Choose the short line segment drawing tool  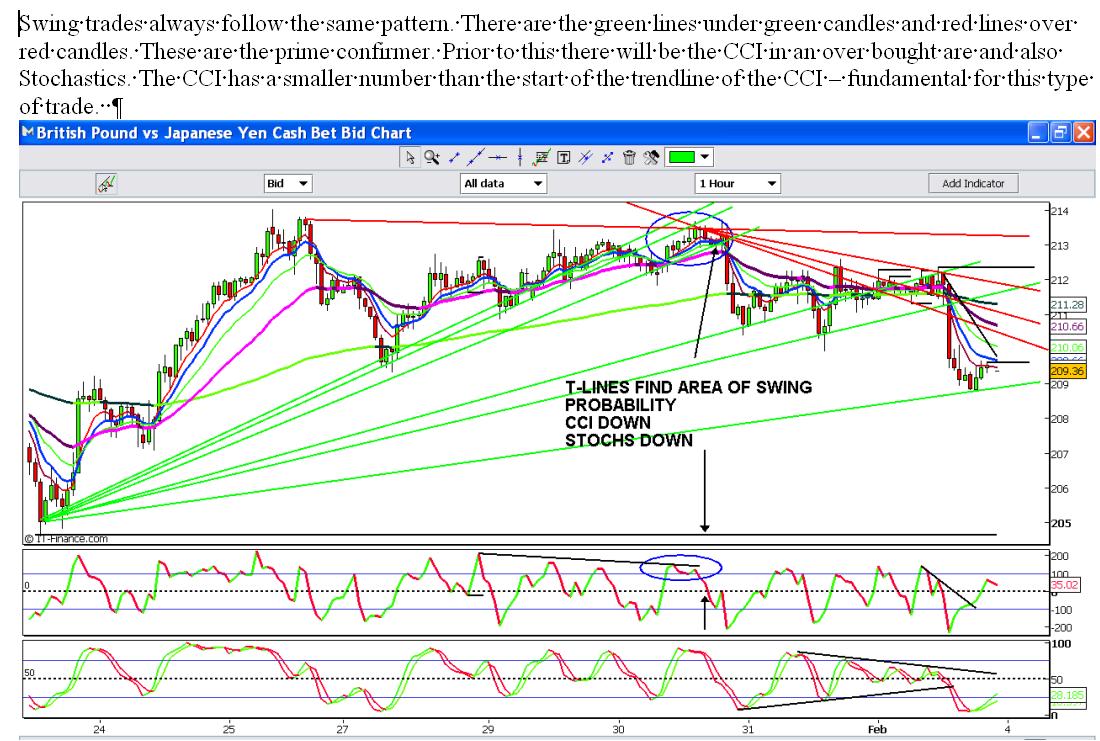(x=454, y=157)
